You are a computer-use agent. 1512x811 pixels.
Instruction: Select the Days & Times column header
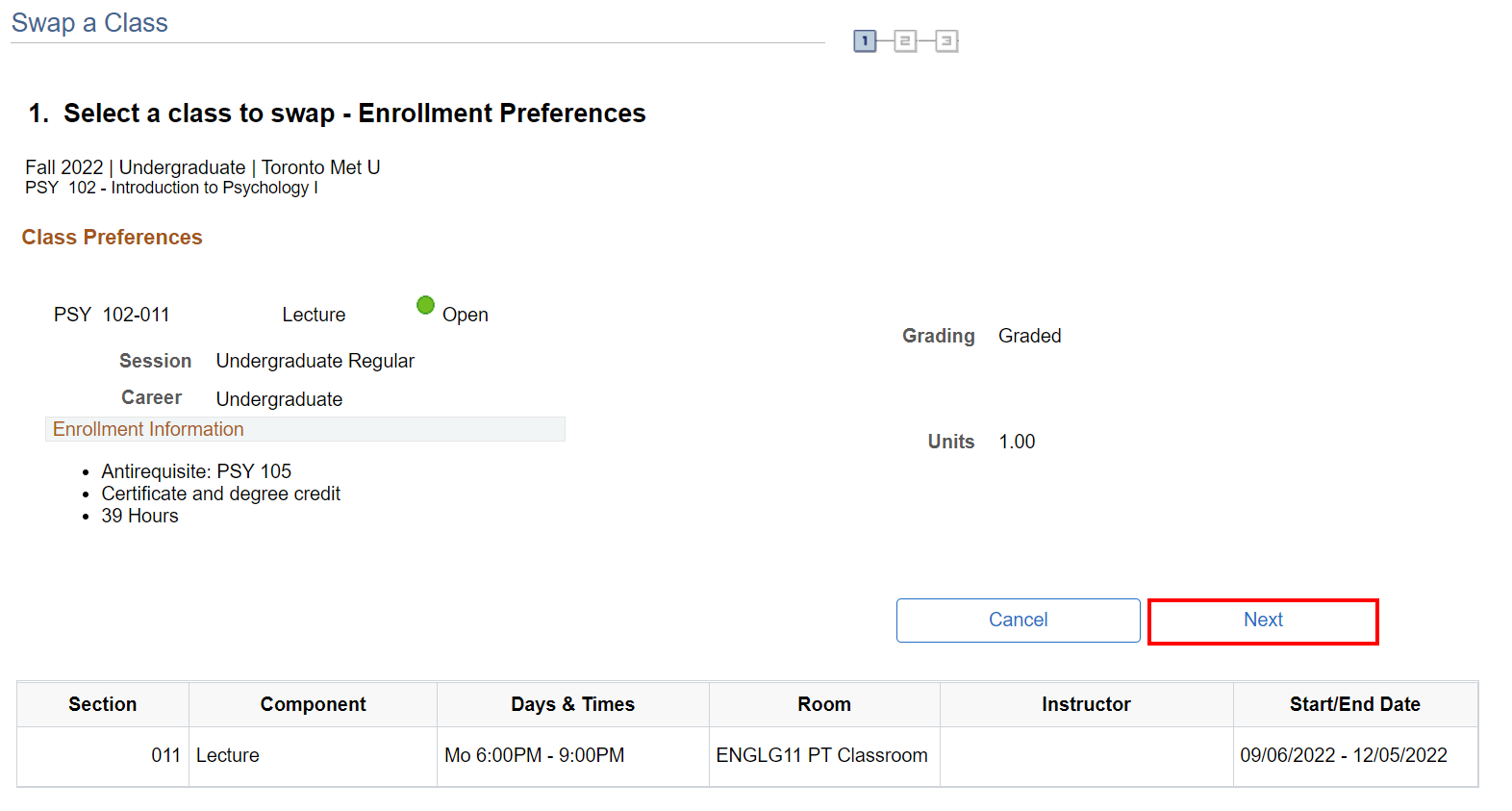point(572,704)
